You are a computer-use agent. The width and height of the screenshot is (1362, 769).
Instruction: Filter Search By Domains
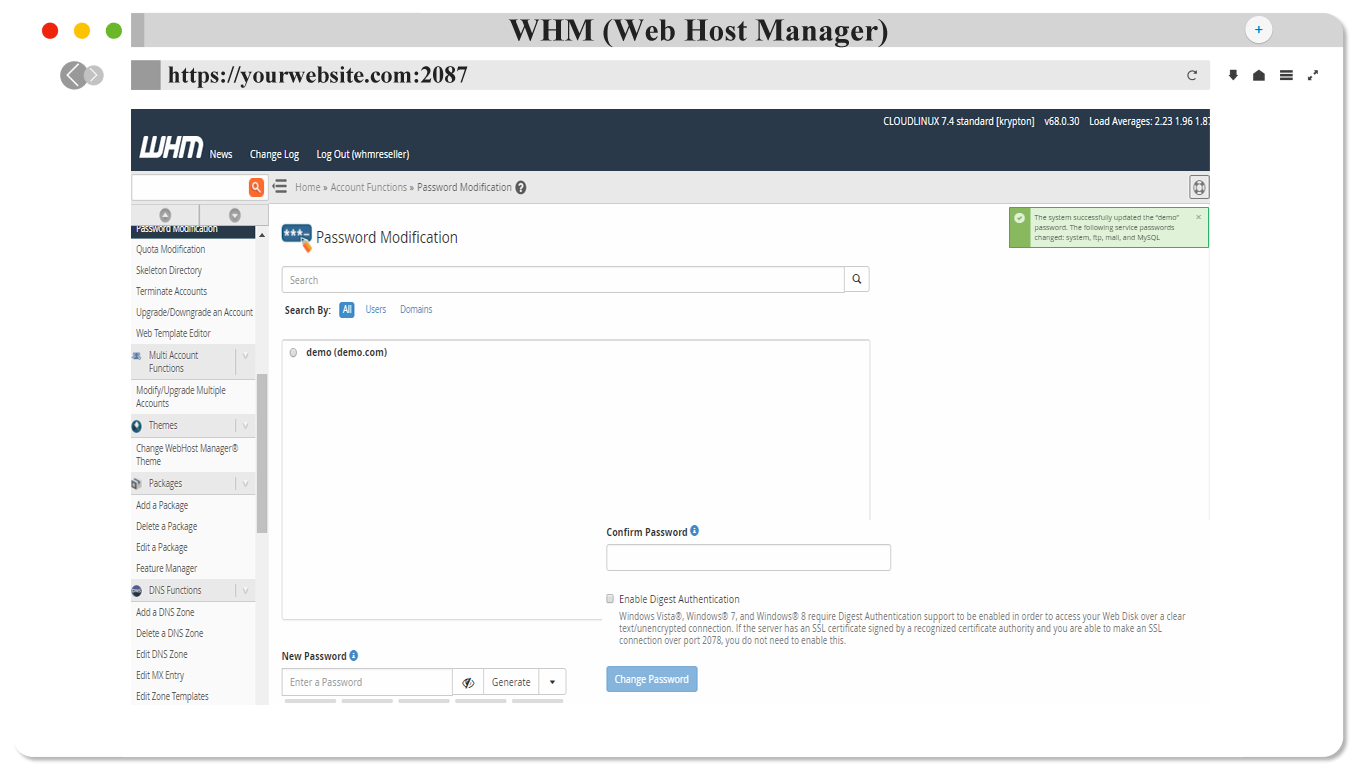[x=416, y=310]
